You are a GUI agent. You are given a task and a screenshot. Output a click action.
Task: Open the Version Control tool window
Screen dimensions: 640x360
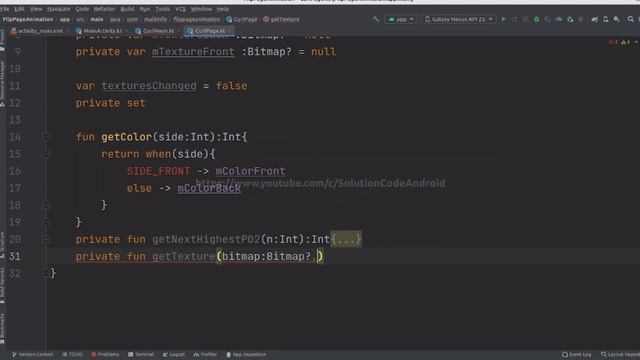(x=32, y=354)
